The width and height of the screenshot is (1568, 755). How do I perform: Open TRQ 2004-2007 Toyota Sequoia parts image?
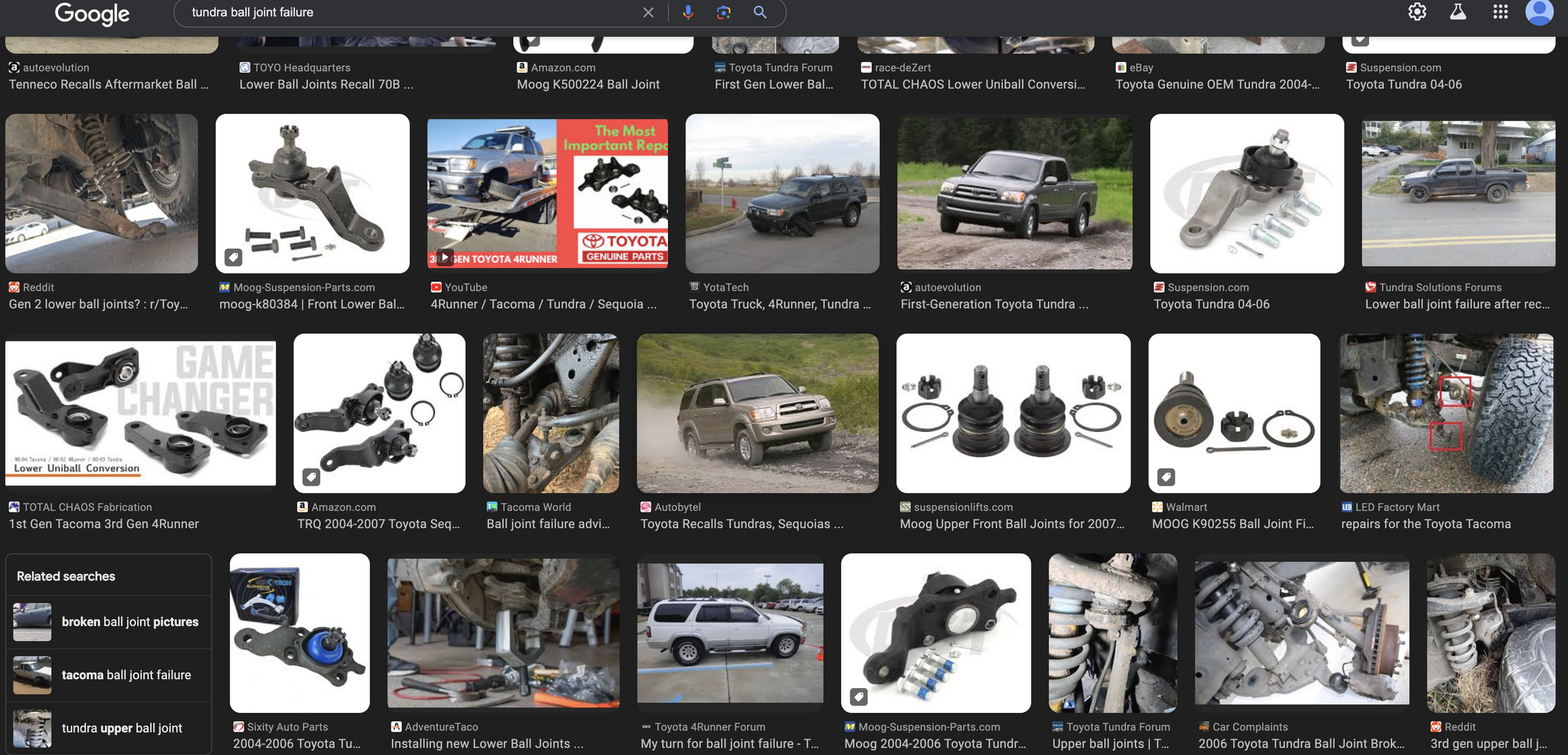tap(380, 413)
